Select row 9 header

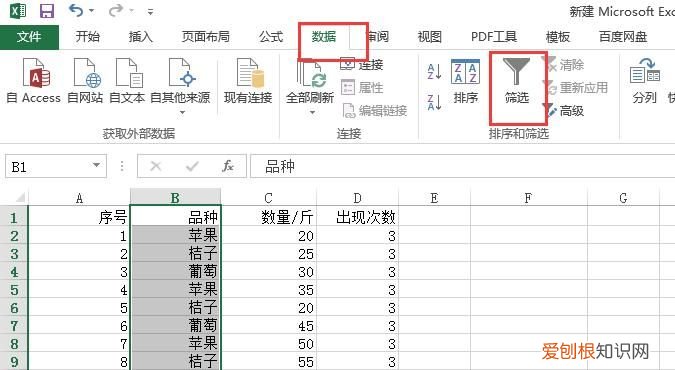tap(14, 361)
